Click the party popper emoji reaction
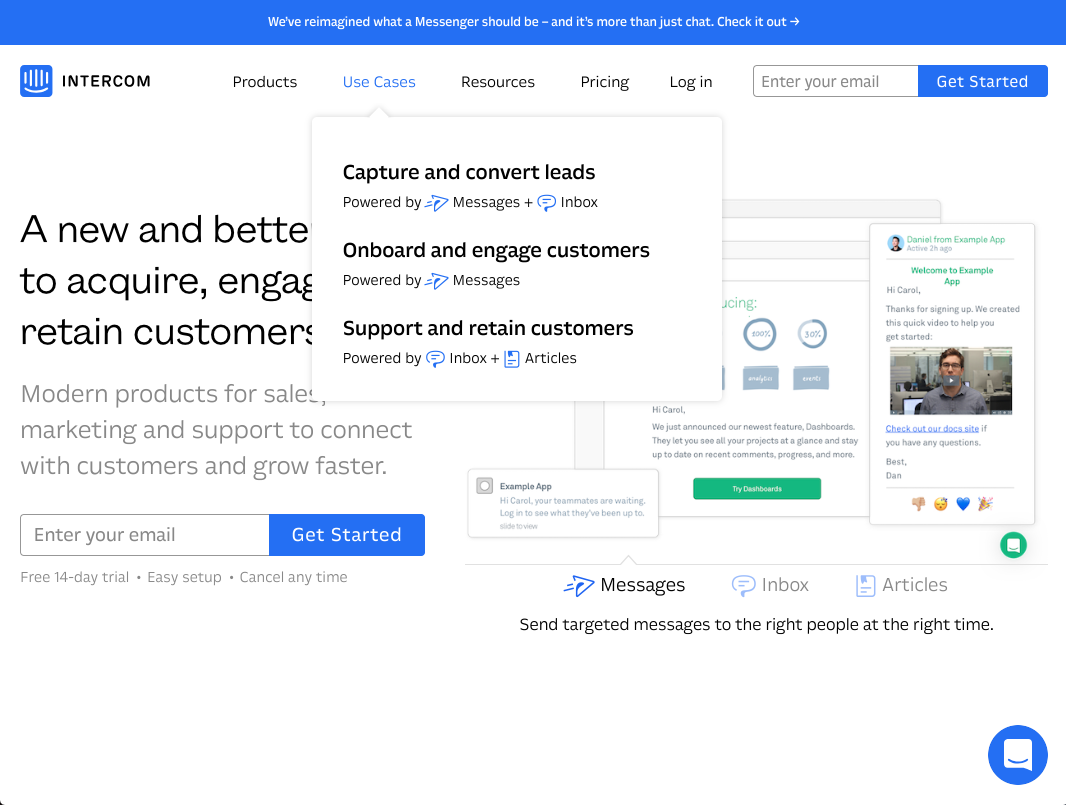The height and width of the screenshot is (805, 1066). pyautogui.click(x=985, y=504)
